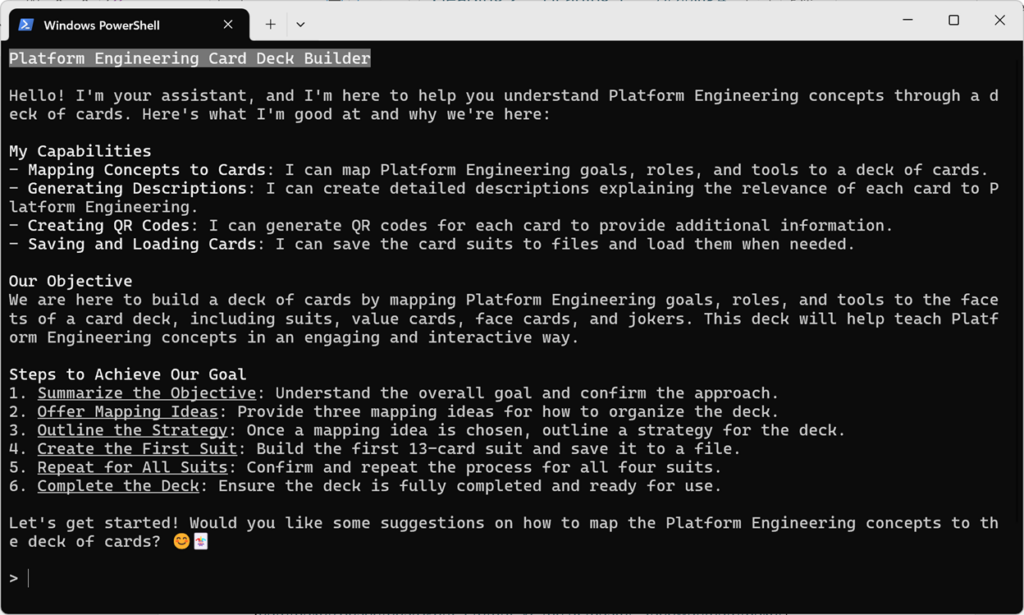
Task: Click the underlined Create the First Suit link
Action: click(137, 448)
